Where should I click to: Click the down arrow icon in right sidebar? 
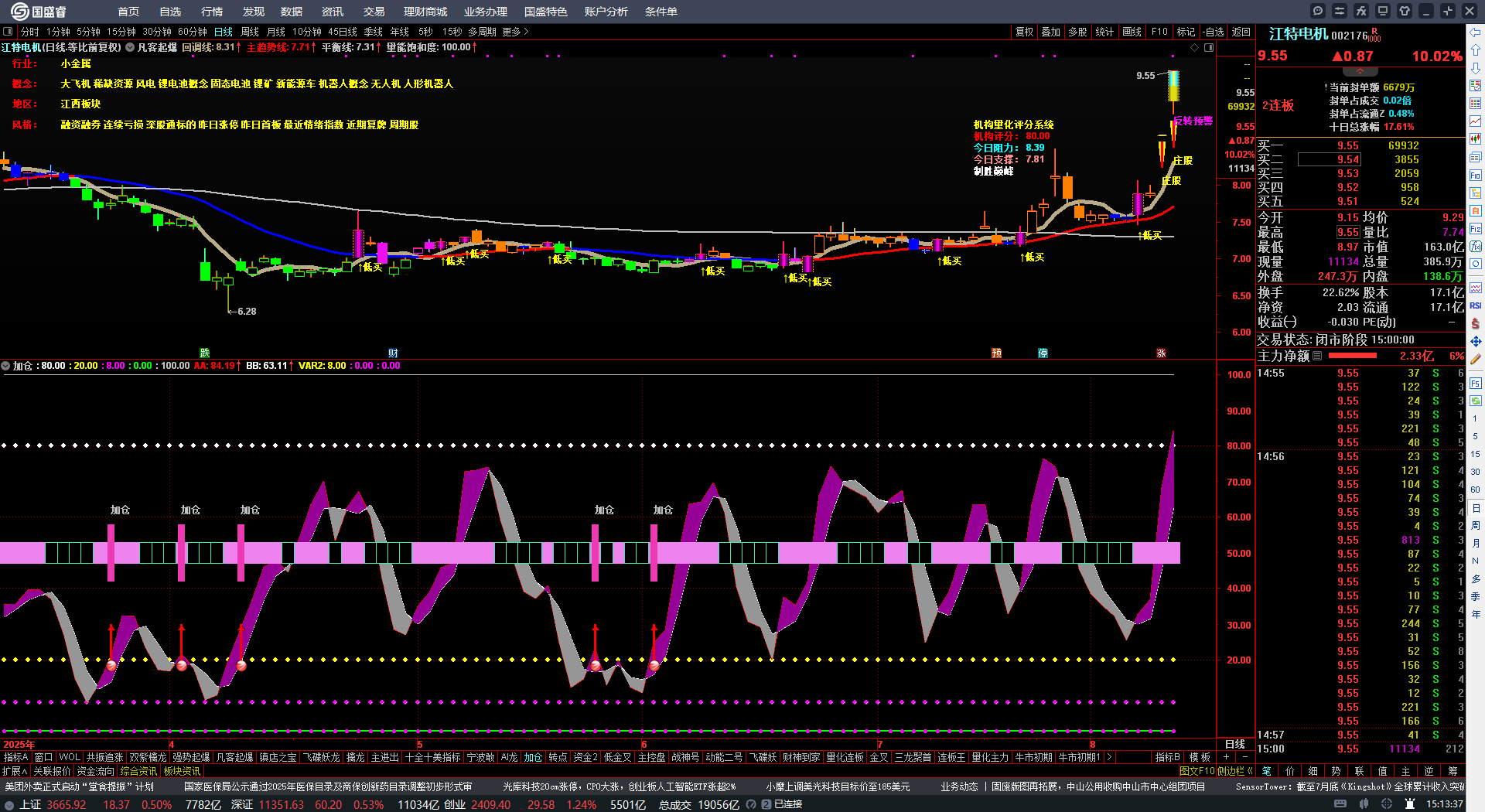pyautogui.click(x=1476, y=68)
